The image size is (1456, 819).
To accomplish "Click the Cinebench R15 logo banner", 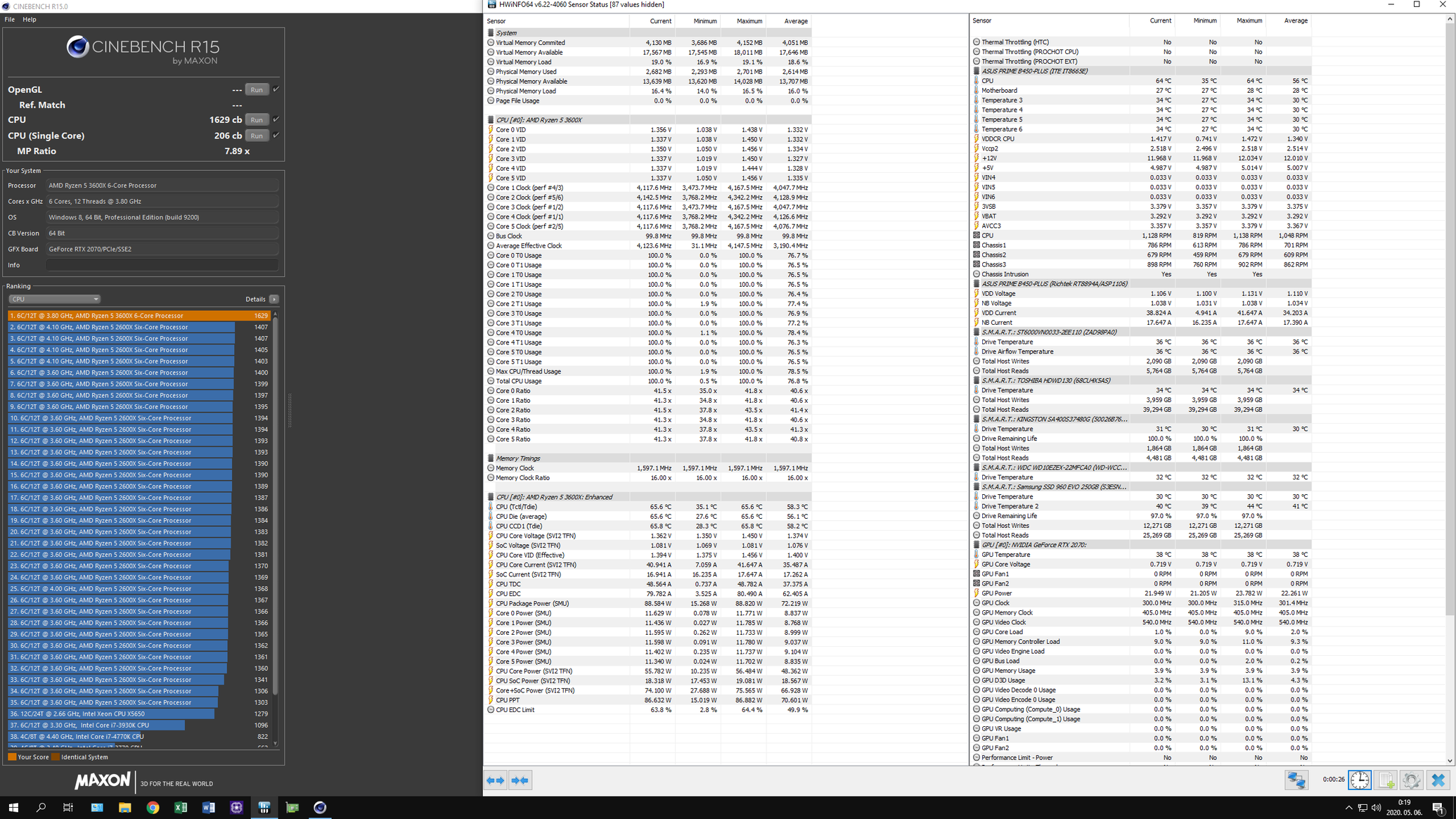I will tap(143, 51).
